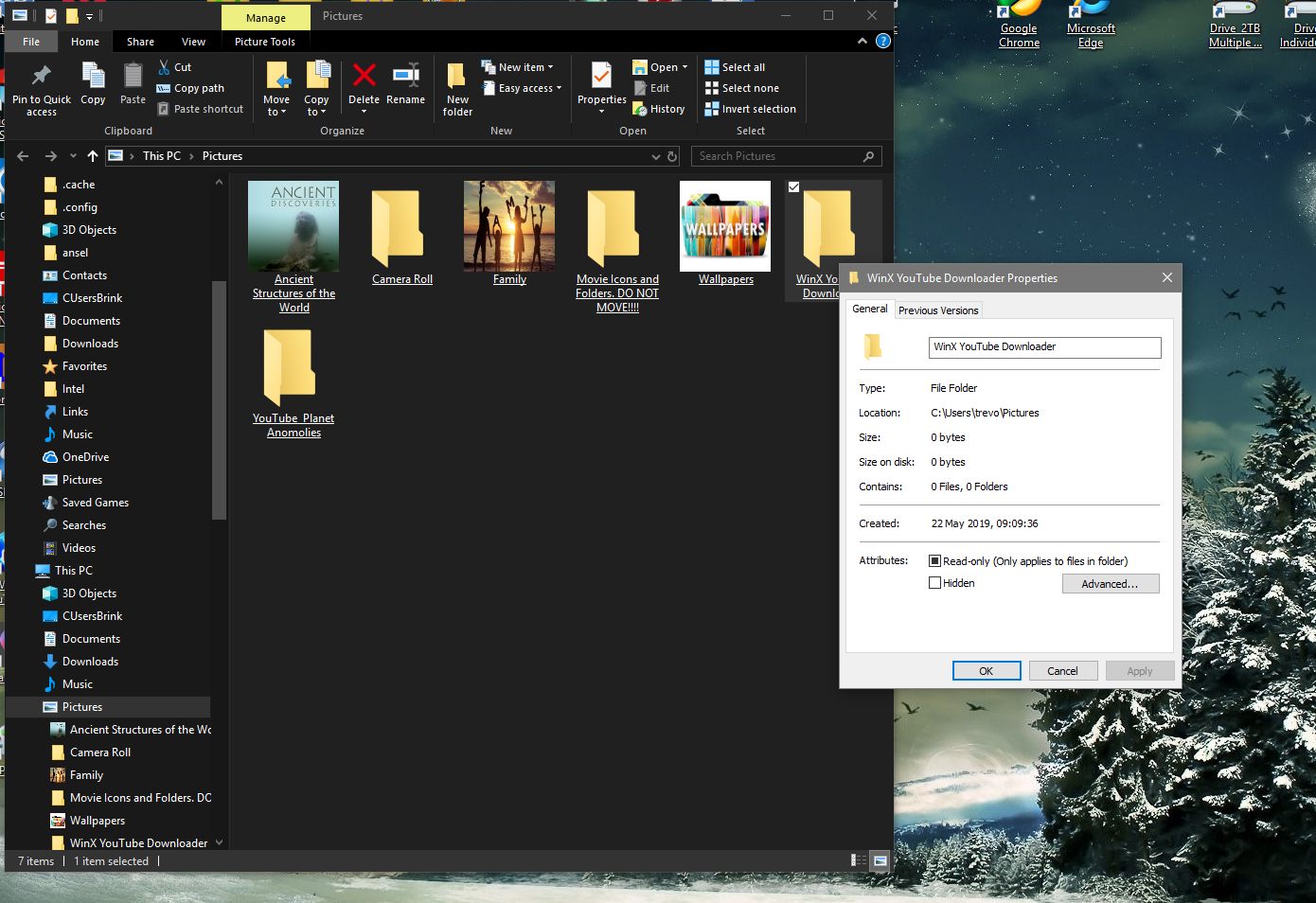Close the Properties dialog with X
The height and width of the screenshot is (903, 1316).
1167,277
